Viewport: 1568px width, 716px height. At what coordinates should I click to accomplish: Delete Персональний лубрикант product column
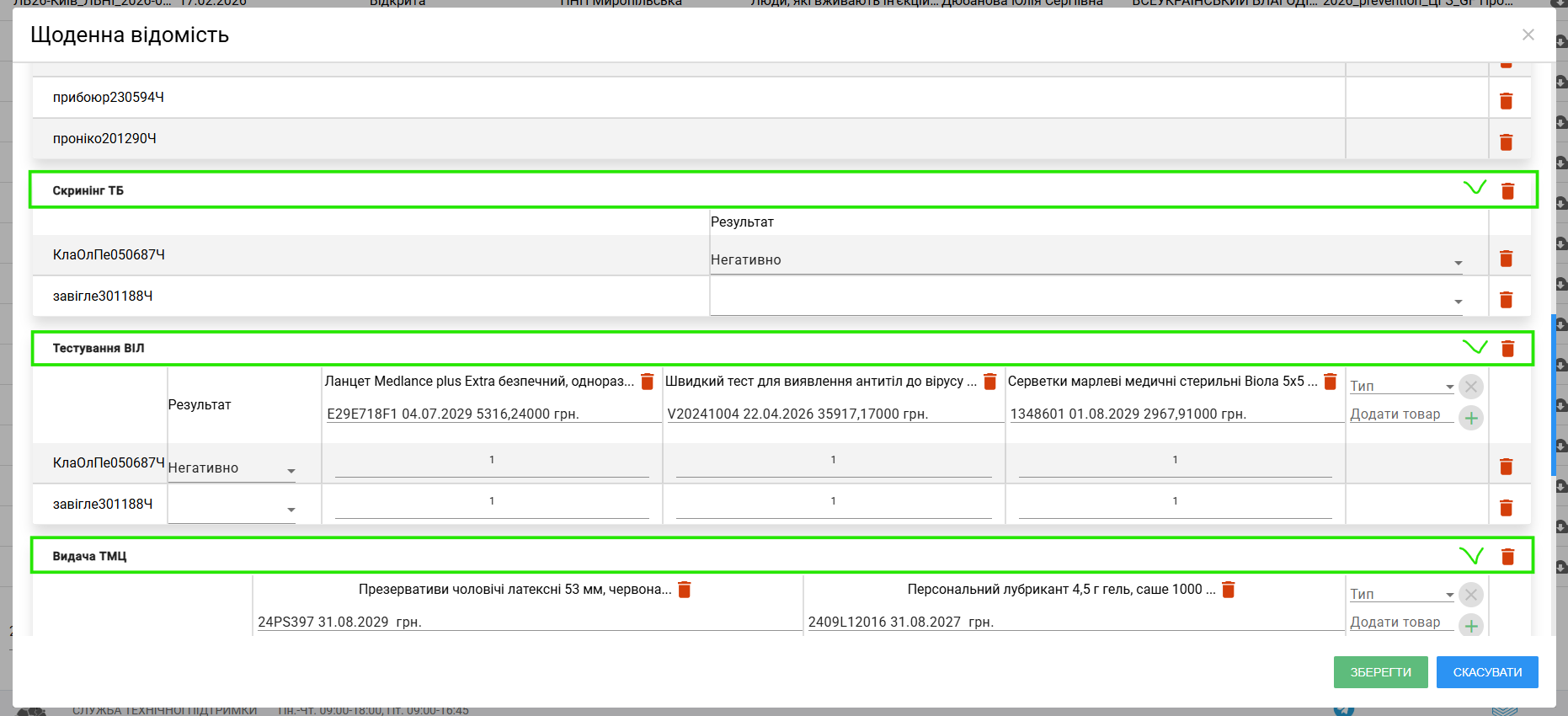pyautogui.click(x=1229, y=590)
